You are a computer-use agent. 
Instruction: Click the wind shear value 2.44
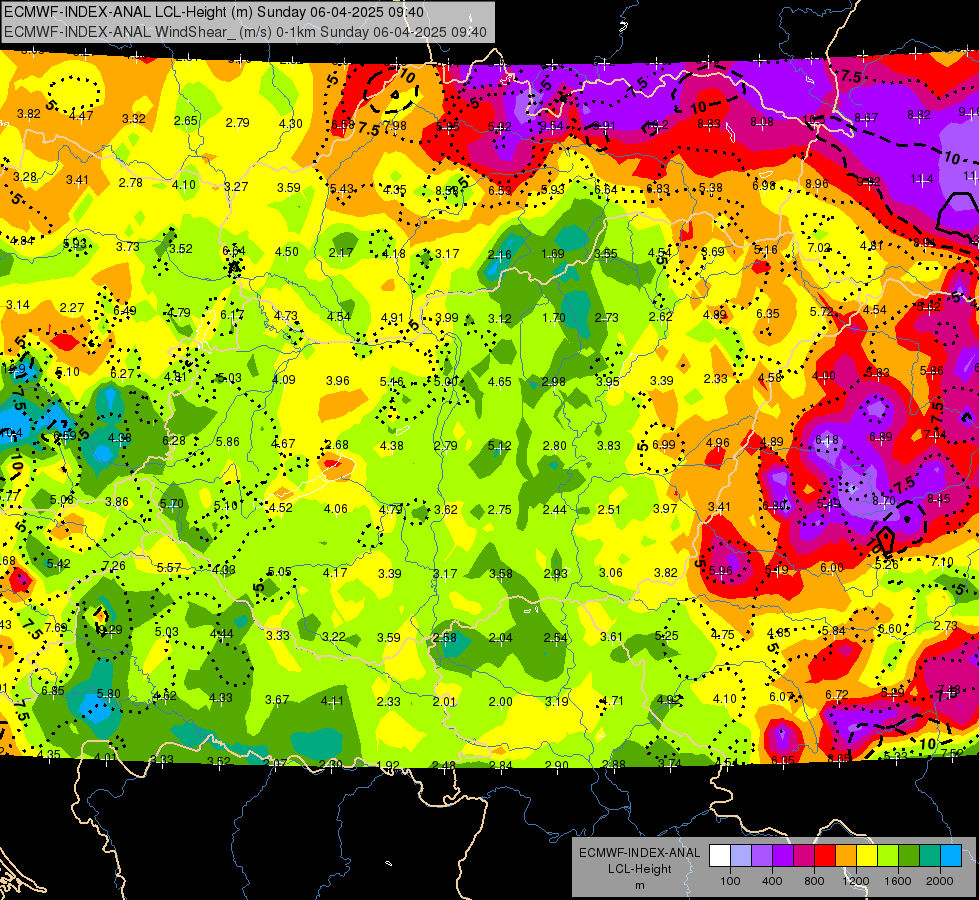(554, 510)
